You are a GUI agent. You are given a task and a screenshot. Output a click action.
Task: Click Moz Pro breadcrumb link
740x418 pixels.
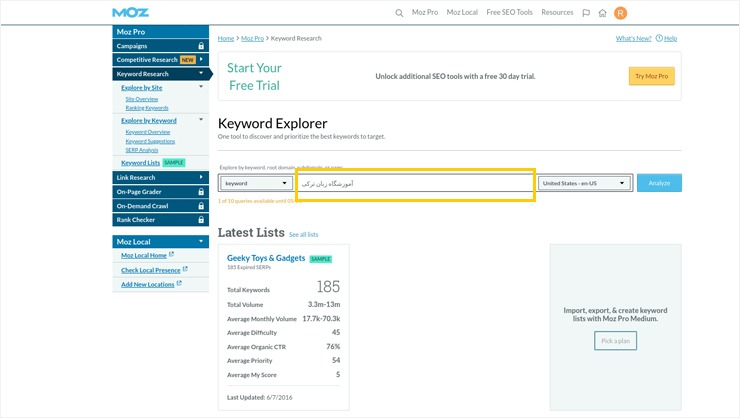(252, 39)
